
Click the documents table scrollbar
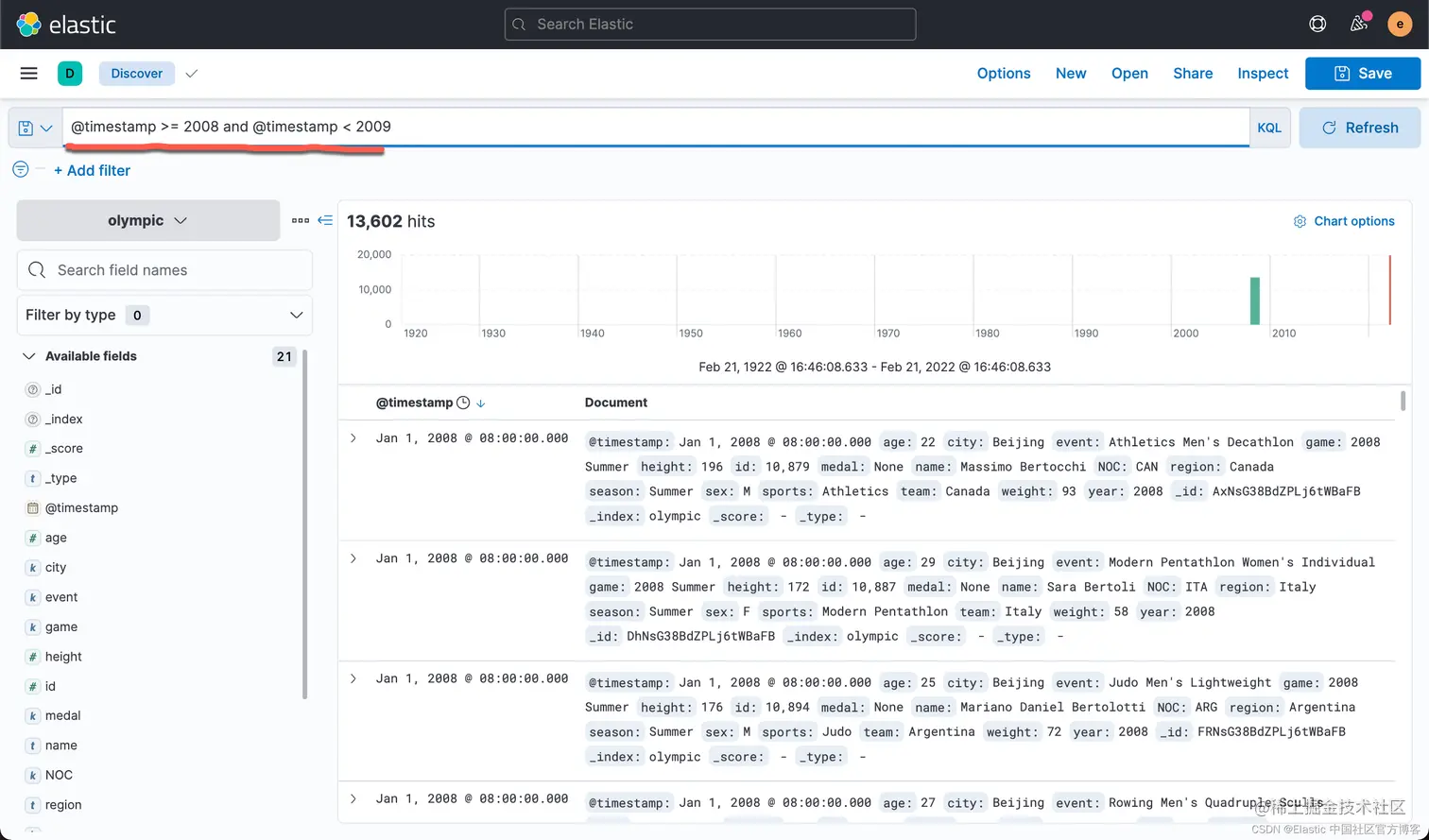click(1403, 401)
